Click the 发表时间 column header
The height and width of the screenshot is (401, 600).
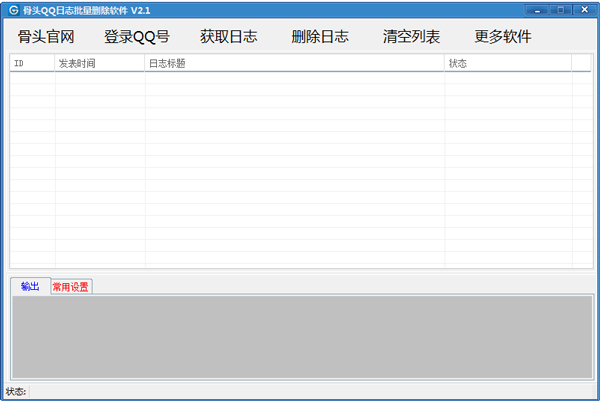pyautogui.click(x=100, y=63)
